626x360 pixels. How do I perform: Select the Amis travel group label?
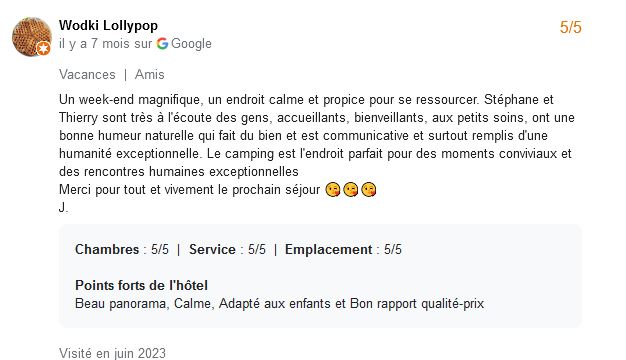[x=150, y=75]
